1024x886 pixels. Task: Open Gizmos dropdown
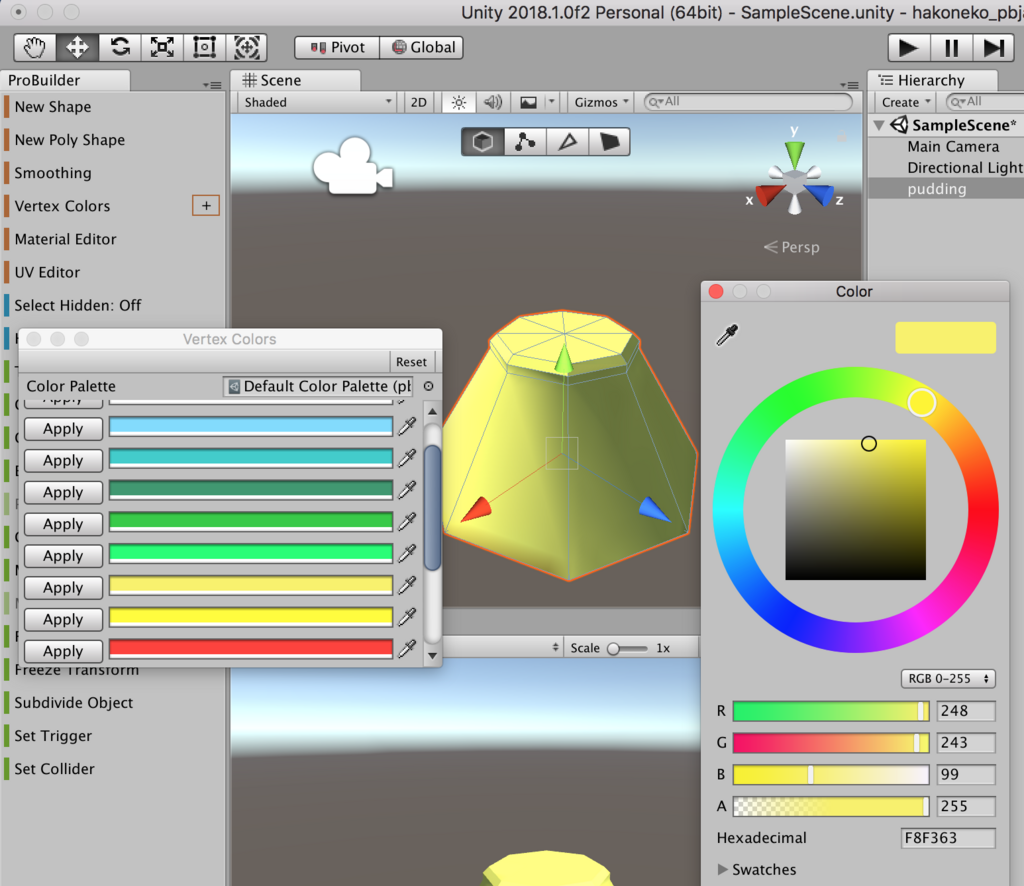click(601, 103)
